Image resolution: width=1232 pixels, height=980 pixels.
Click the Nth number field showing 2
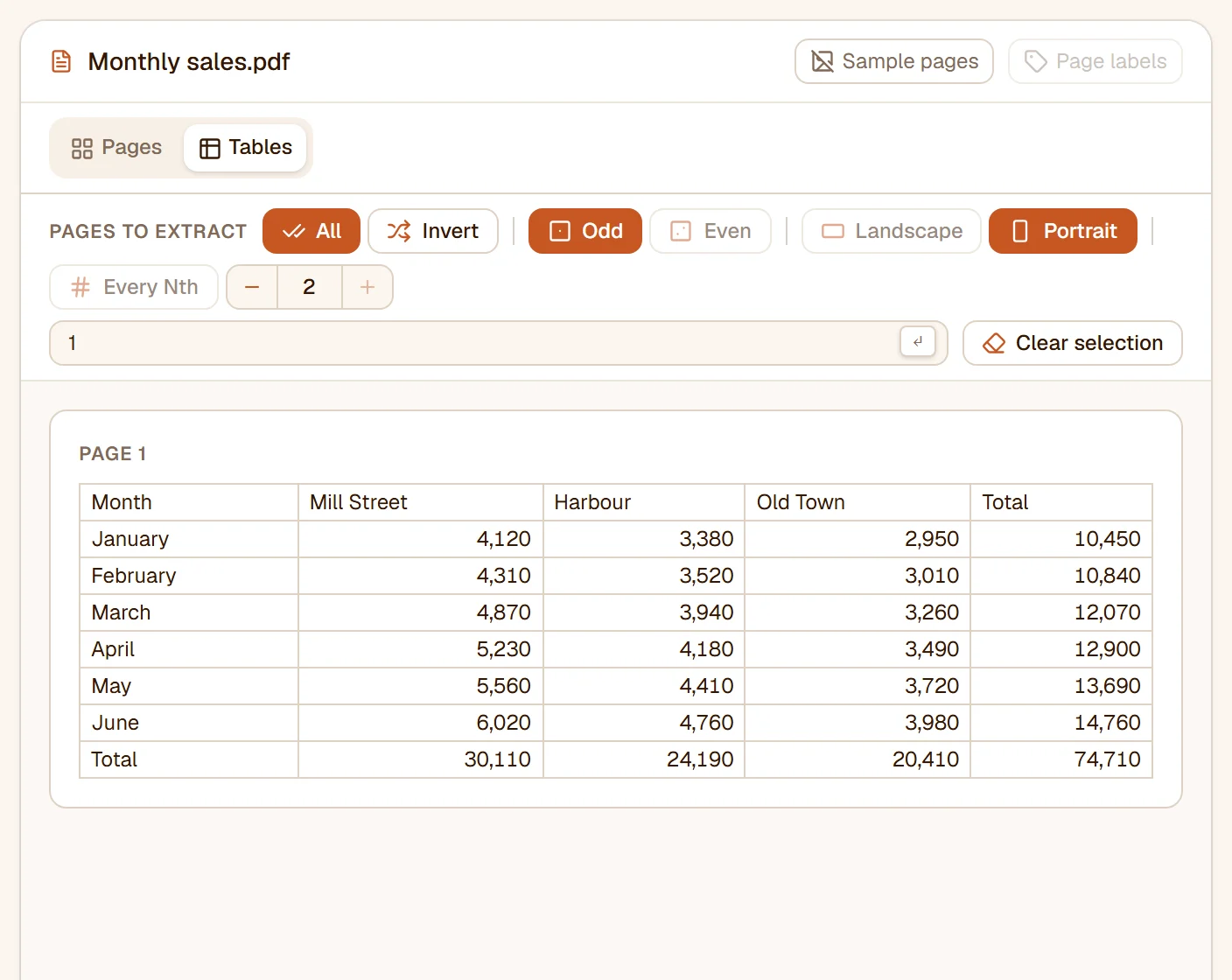pos(309,287)
